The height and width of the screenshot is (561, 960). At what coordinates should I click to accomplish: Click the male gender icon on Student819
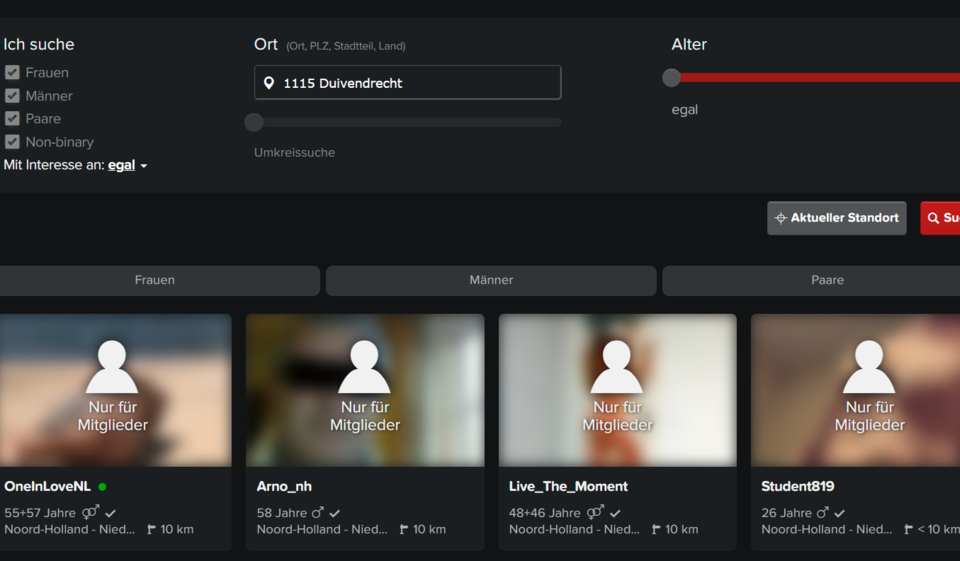[822, 512]
